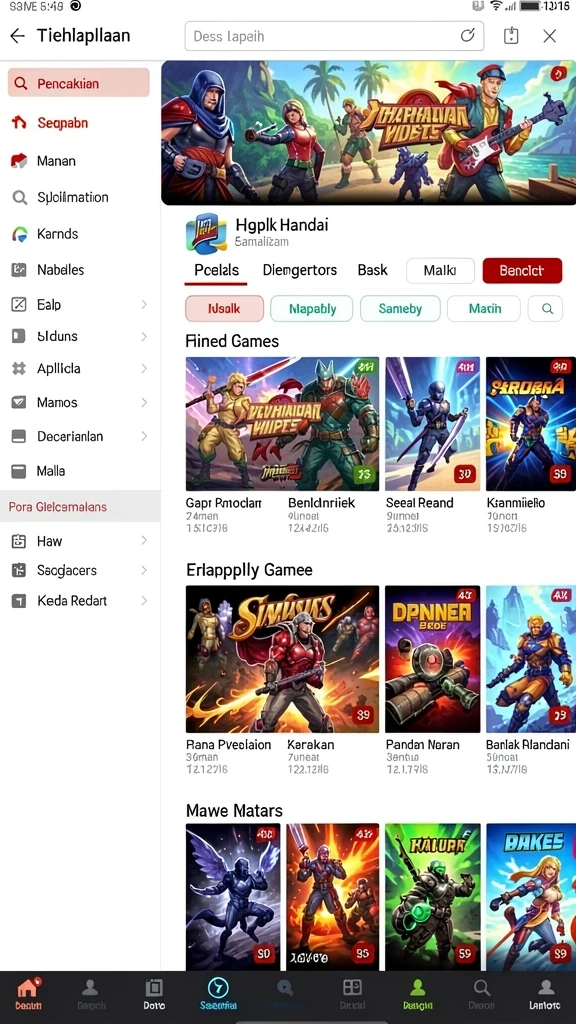Switch to the Bask tab
Screen dimensions: 576x1024
[x=372, y=270]
